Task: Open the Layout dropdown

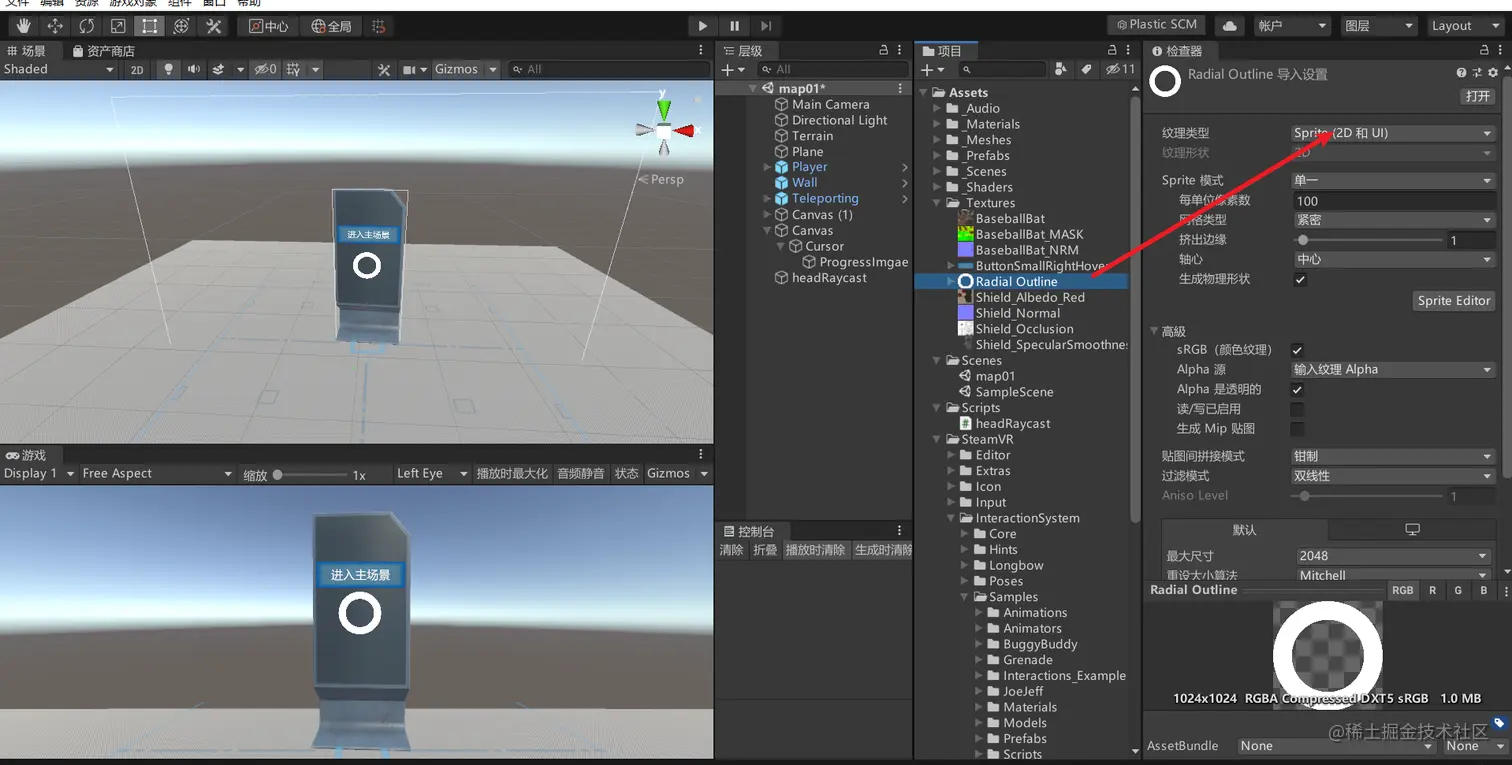Action: click(1464, 26)
